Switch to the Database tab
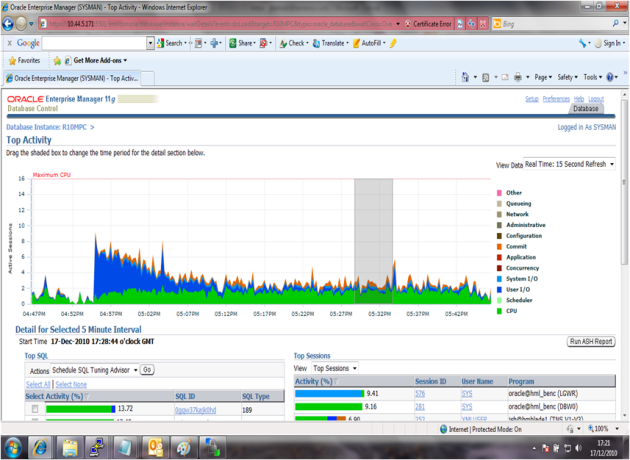Viewport: 630px width, 460px height. [585, 109]
